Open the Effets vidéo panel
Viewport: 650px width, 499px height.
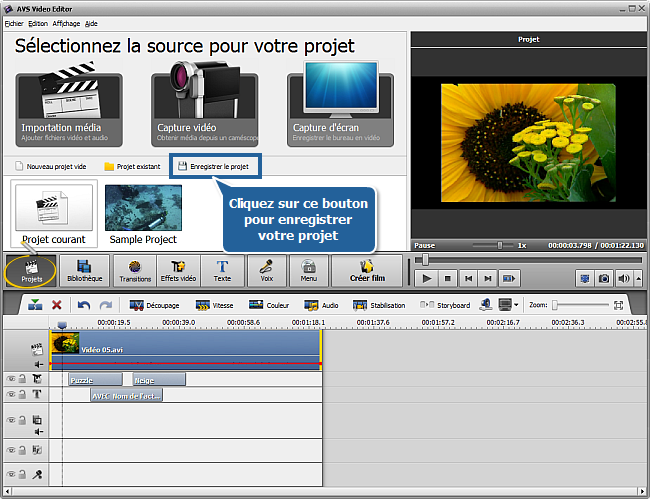[179, 271]
